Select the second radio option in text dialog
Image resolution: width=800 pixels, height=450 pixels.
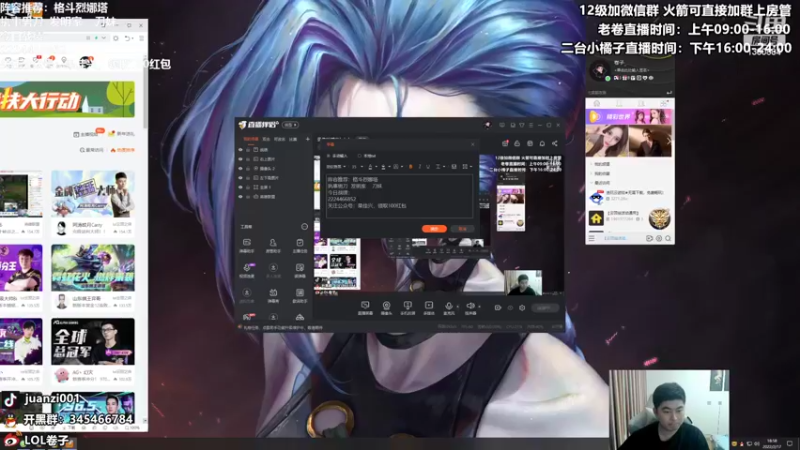click(359, 156)
